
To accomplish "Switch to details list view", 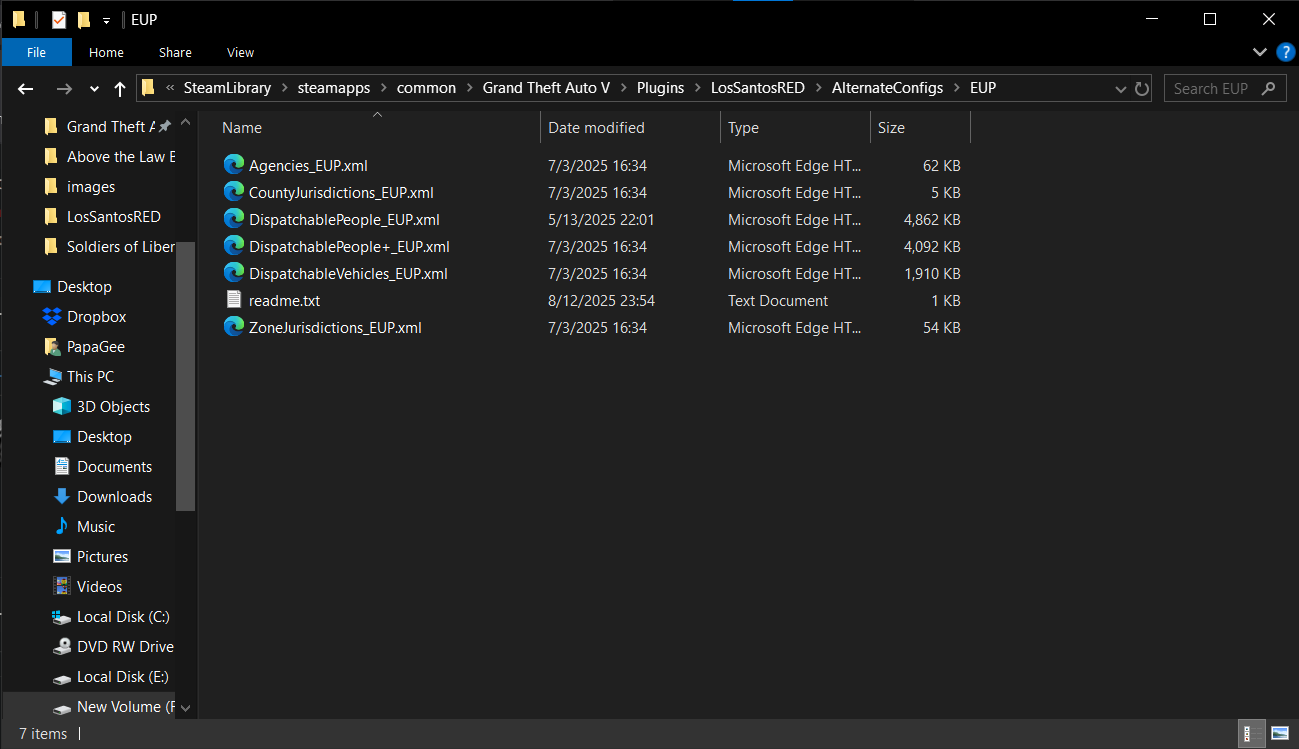I will (x=1249, y=734).
